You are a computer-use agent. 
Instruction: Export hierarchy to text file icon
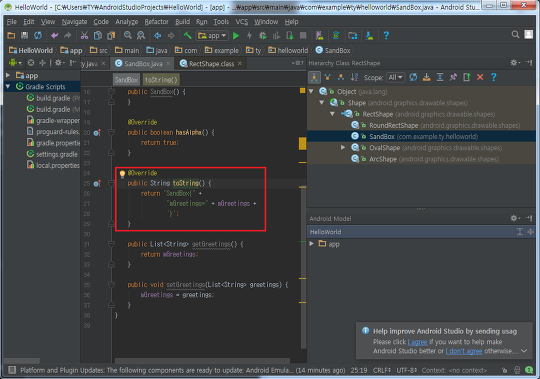(467, 77)
